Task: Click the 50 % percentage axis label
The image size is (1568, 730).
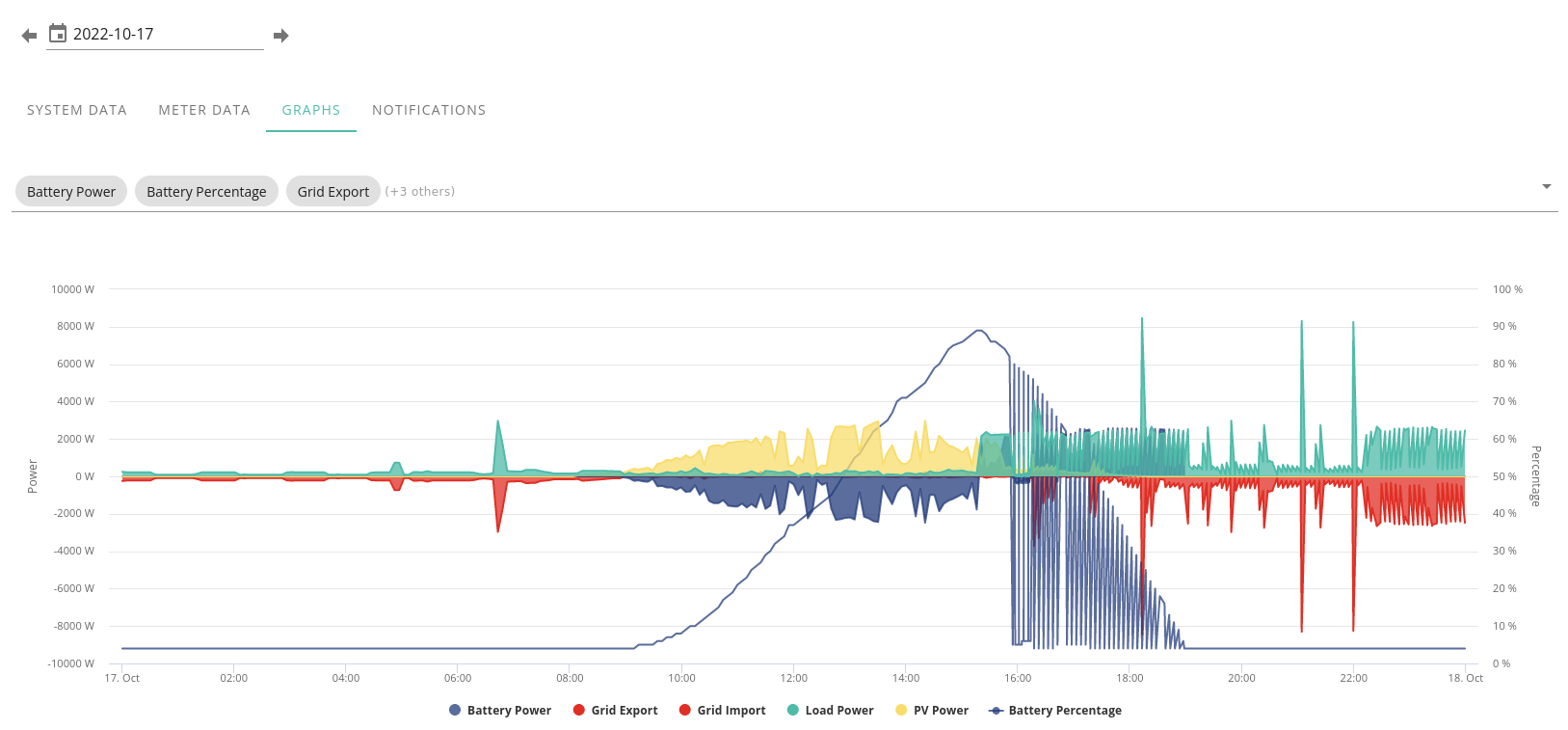Action: 1505,476
